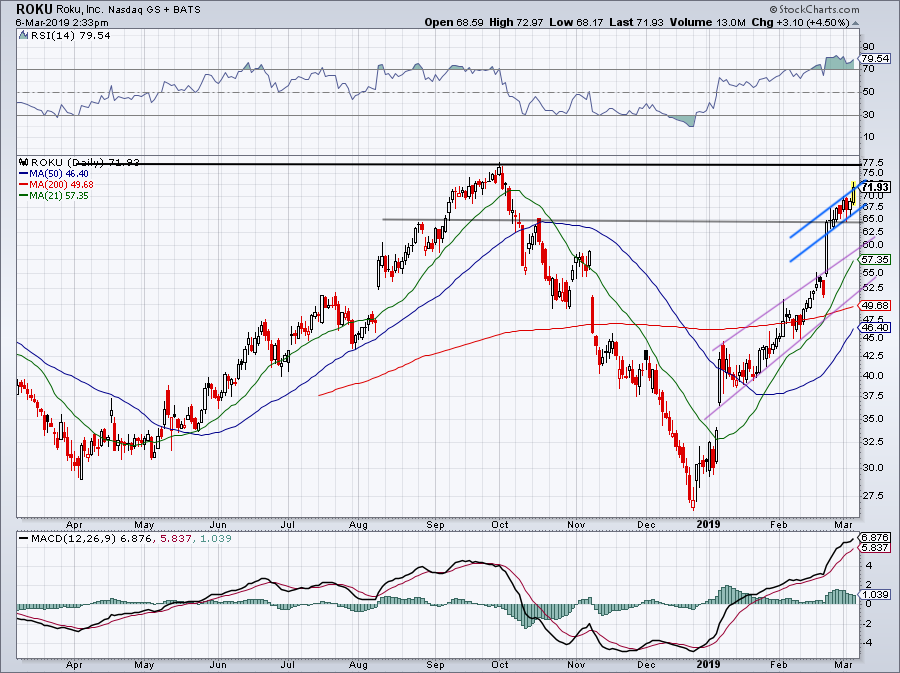The height and width of the screenshot is (673, 900).
Task: Click the red 49.68 tag on price axis
Action: [875, 306]
